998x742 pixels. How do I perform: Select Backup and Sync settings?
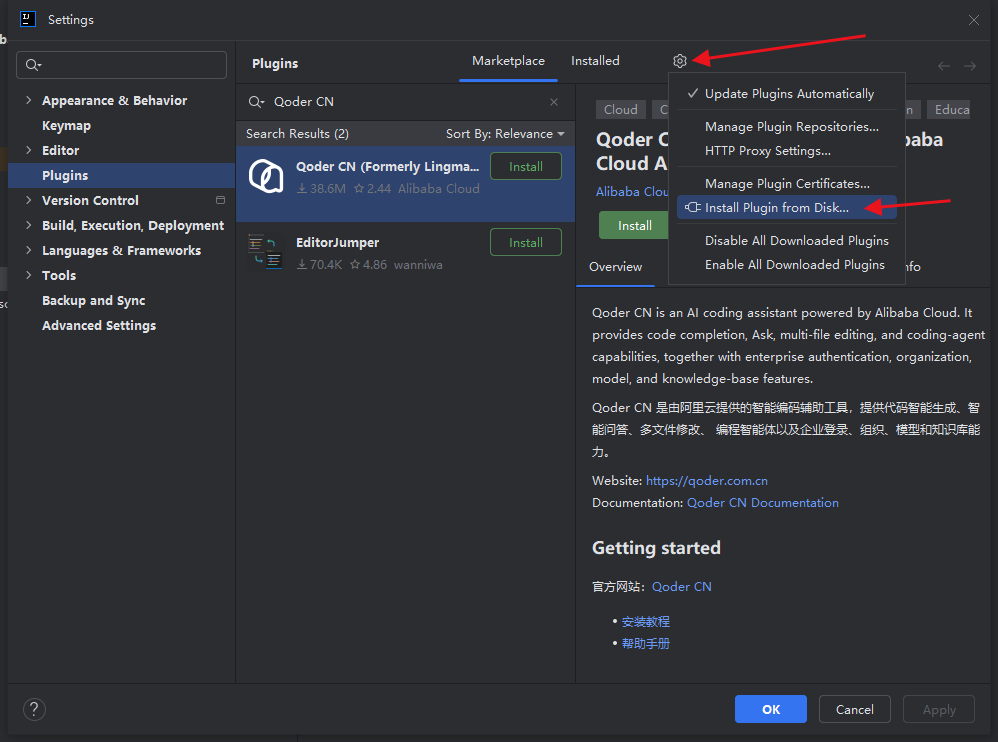click(x=94, y=300)
